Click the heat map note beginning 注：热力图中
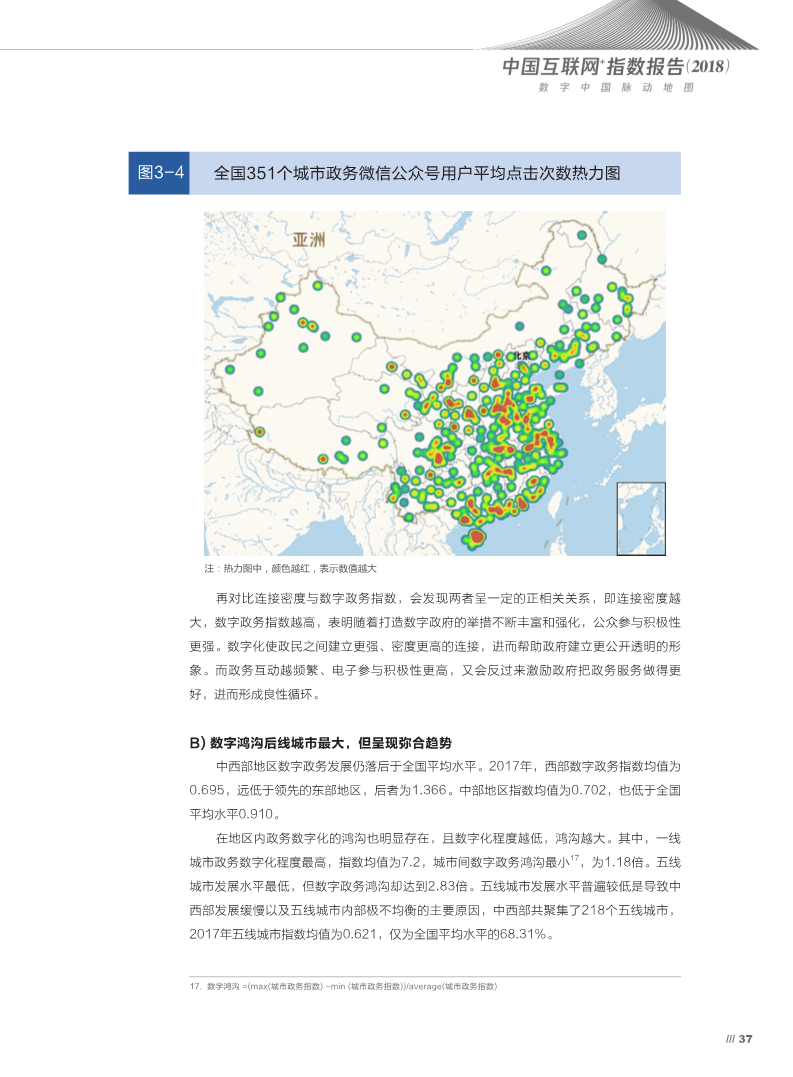The width and height of the screenshot is (793, 1077). pos(290,568)
